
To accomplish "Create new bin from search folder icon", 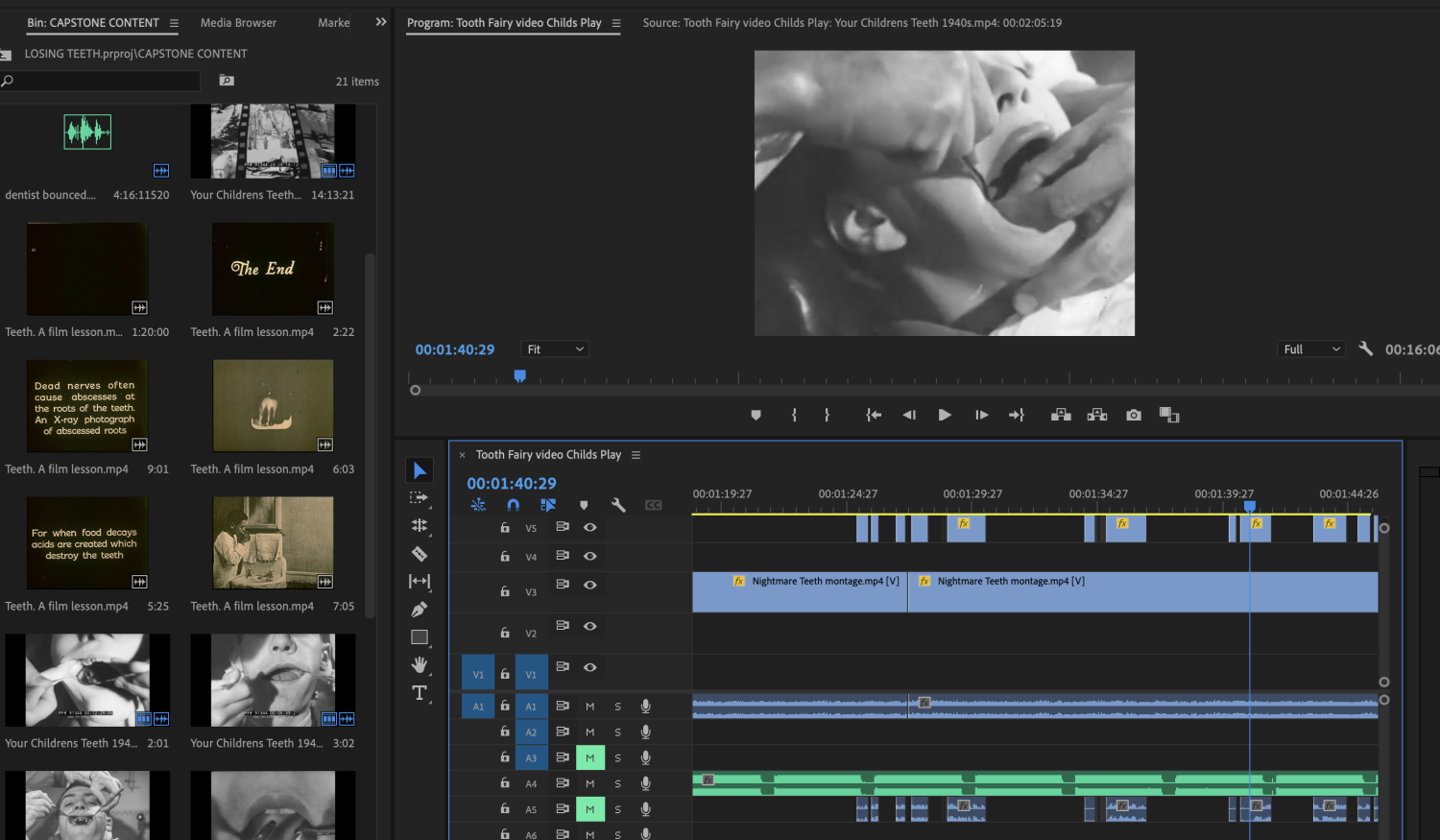I will pos(227,81).
